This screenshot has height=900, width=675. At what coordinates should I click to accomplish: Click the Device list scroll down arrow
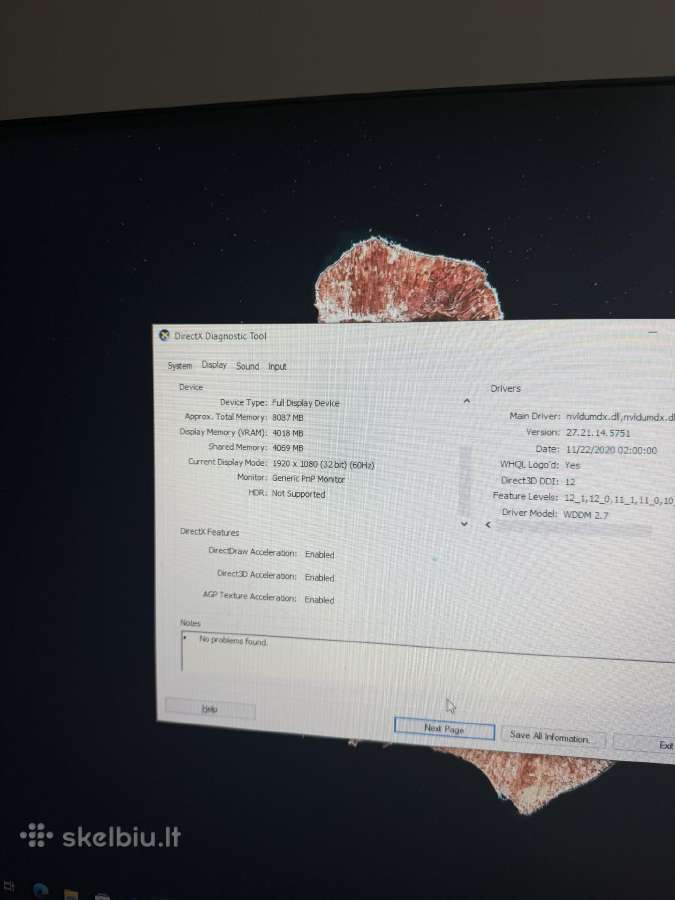[x=464, y=523]
